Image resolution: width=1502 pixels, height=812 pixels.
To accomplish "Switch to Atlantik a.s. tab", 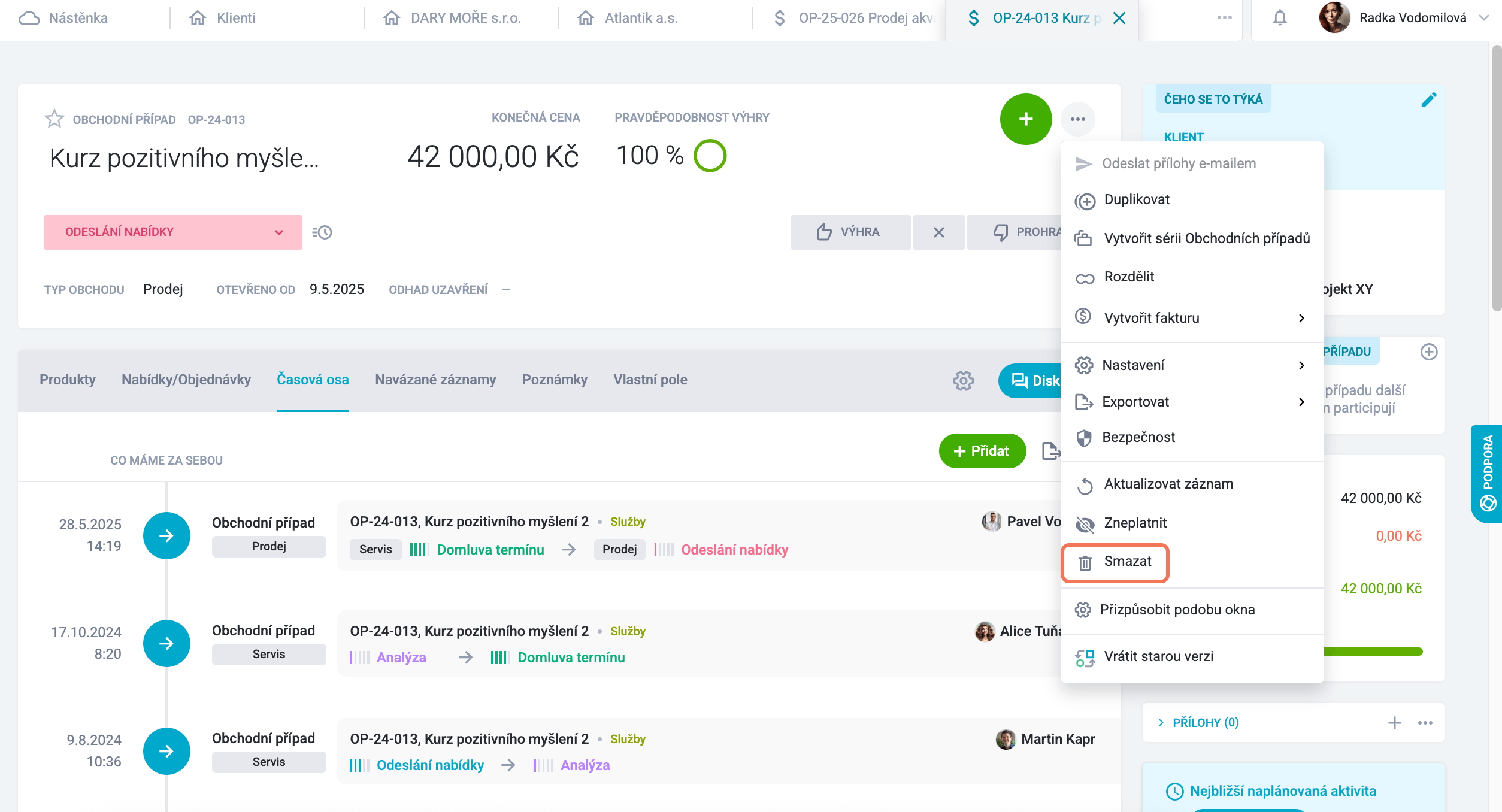I will pos(628,18).
